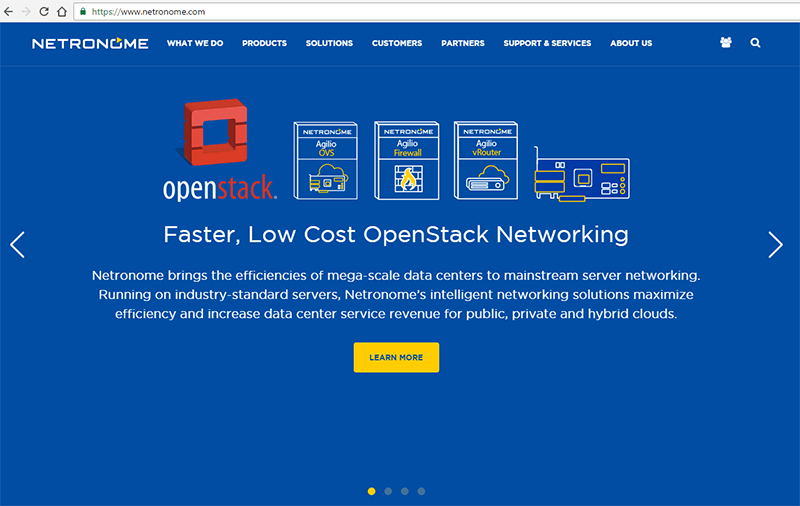Open the Partners menu
This screenshot has height=506, width=800.
point(463,43)
